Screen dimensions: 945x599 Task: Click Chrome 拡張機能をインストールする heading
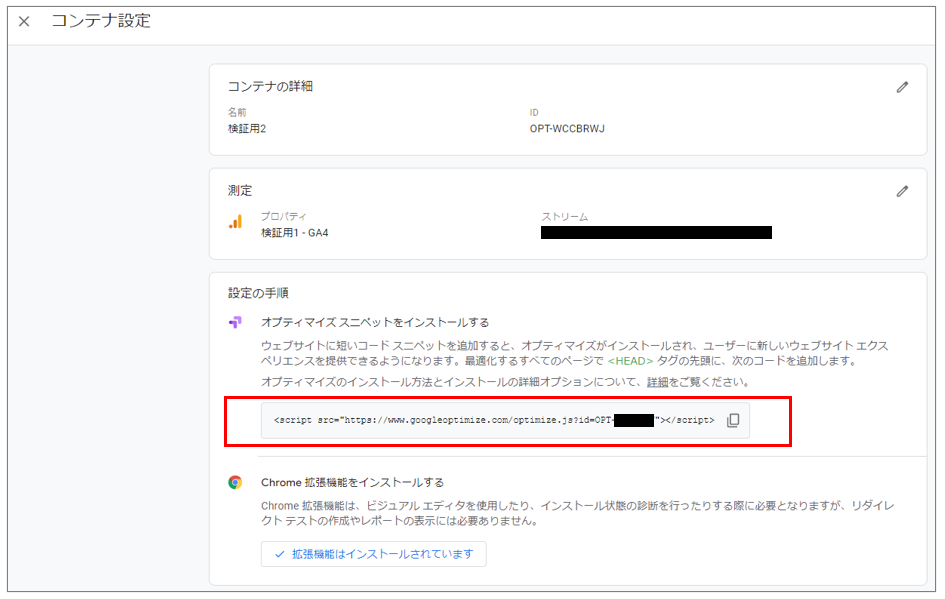353,482
